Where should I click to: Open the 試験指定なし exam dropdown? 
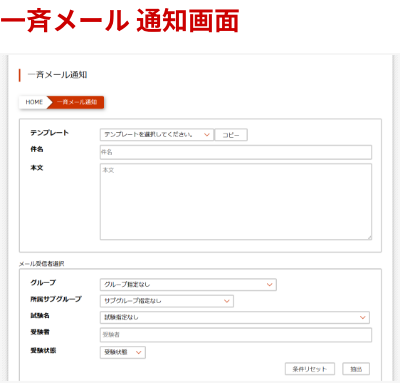click(x=235, y=317)
